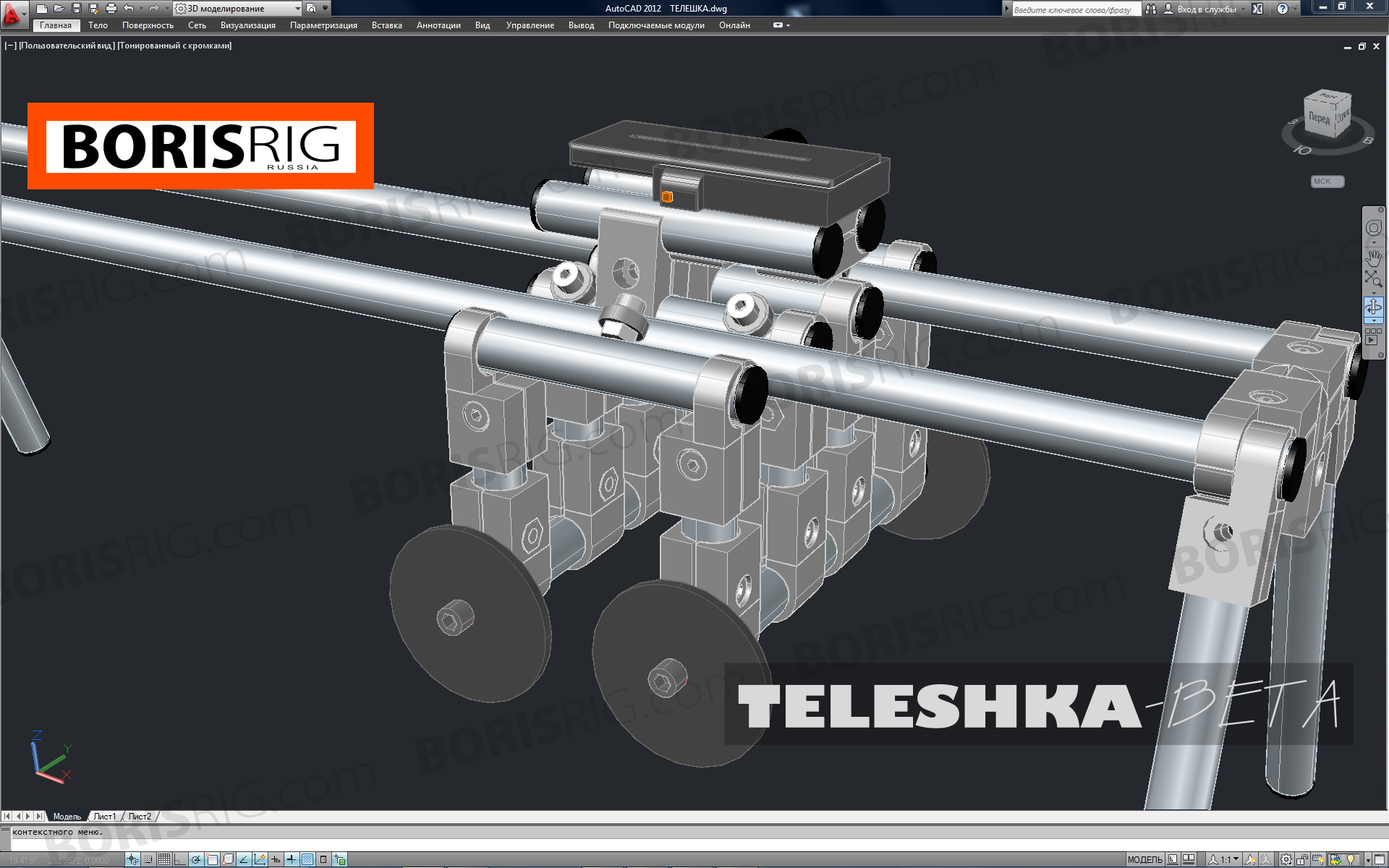Click the Help question mark icon
The width and height of the screenshot is (1389, 868).
coord(1283,9)
